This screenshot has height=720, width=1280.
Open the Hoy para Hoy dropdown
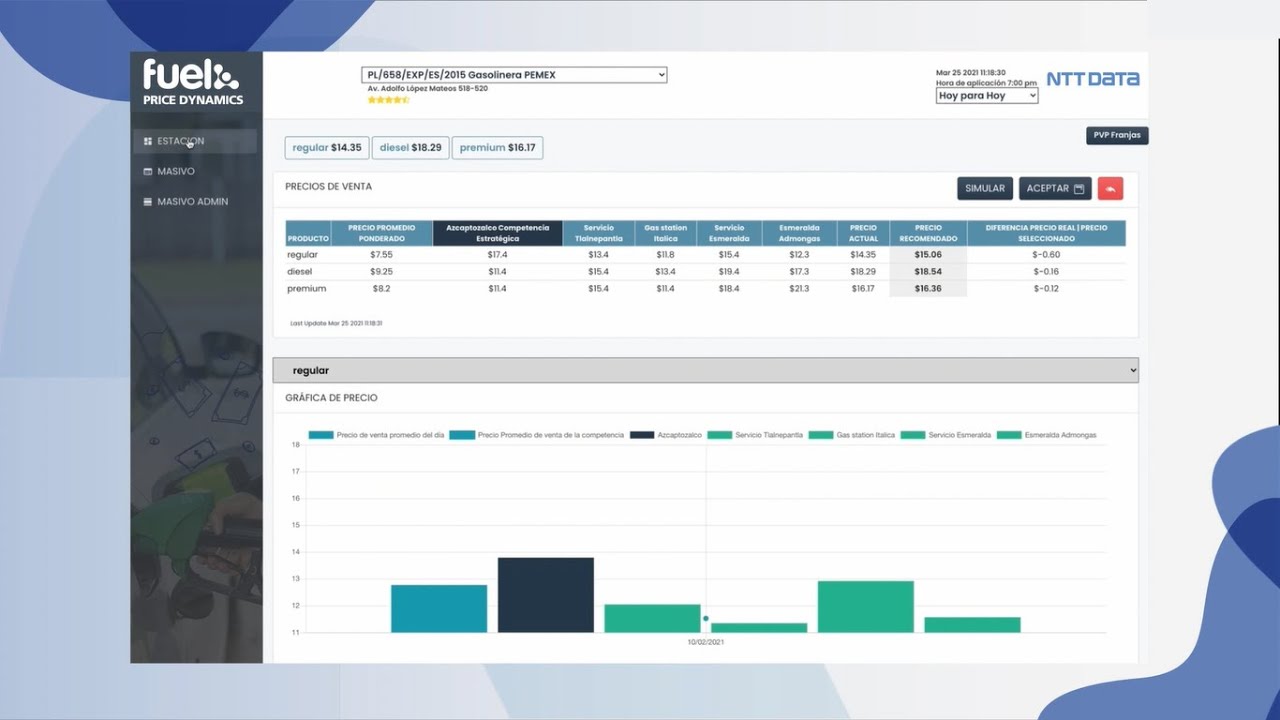tap(987, 96)
